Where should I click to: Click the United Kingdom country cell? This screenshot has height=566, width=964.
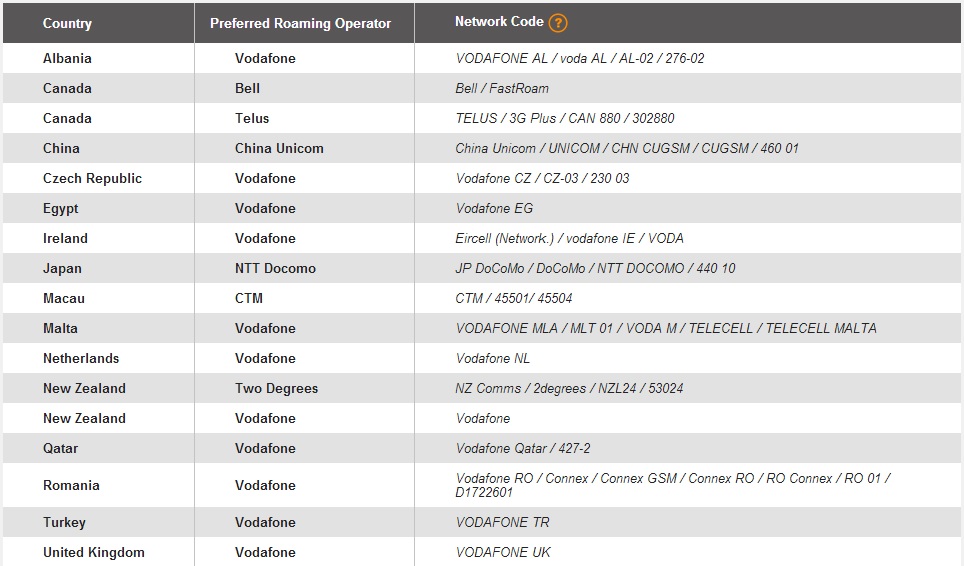pyautogui.click(x=93, y=552)
